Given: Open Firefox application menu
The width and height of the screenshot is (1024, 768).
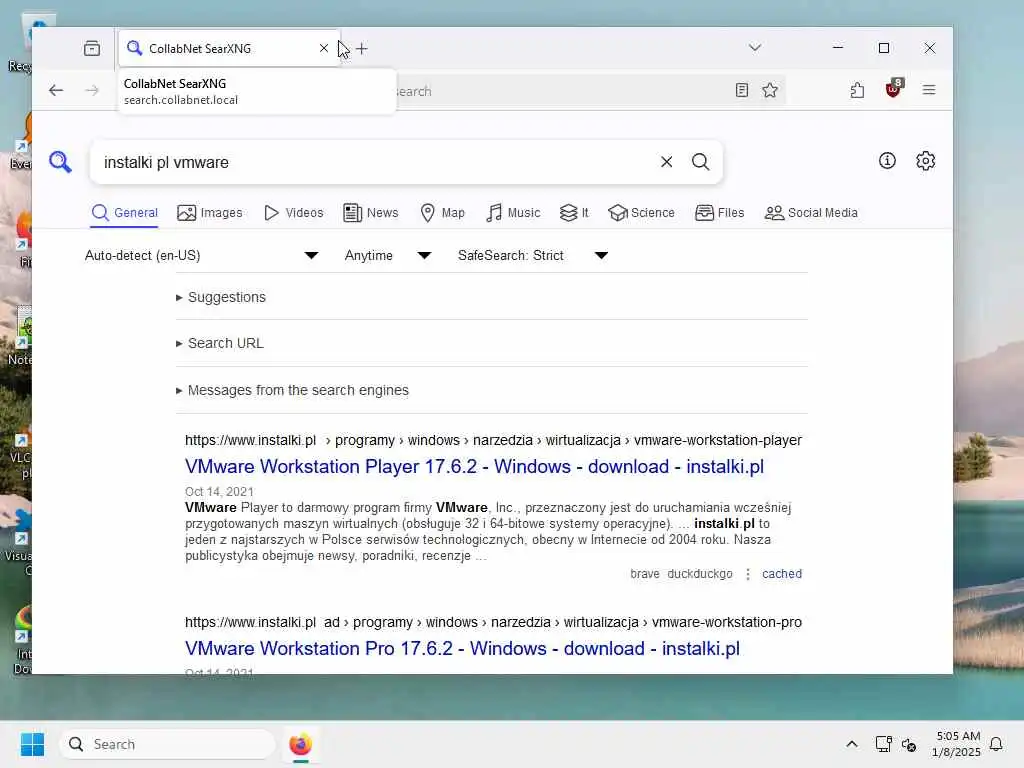Looking at the screenshot, I should tap(929, 89).
